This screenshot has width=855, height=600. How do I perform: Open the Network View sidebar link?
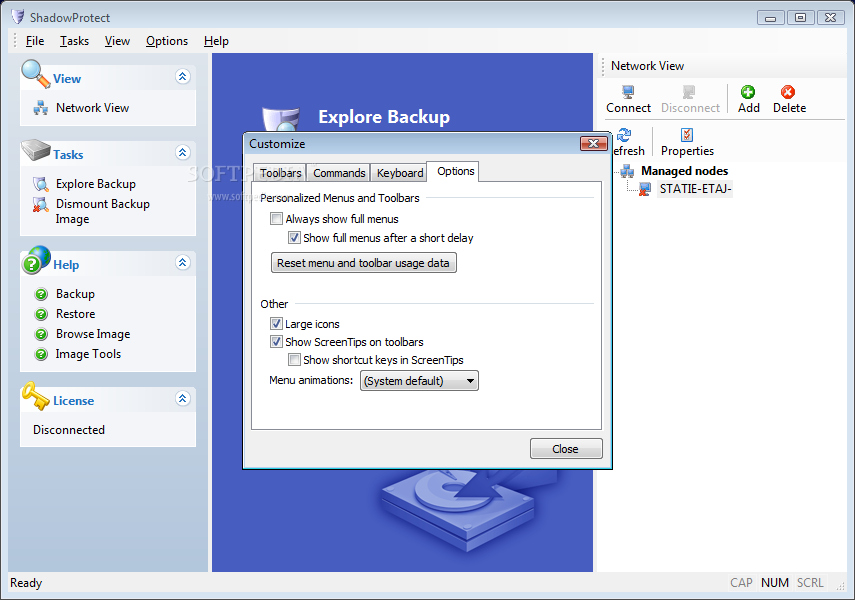point(92,108)
